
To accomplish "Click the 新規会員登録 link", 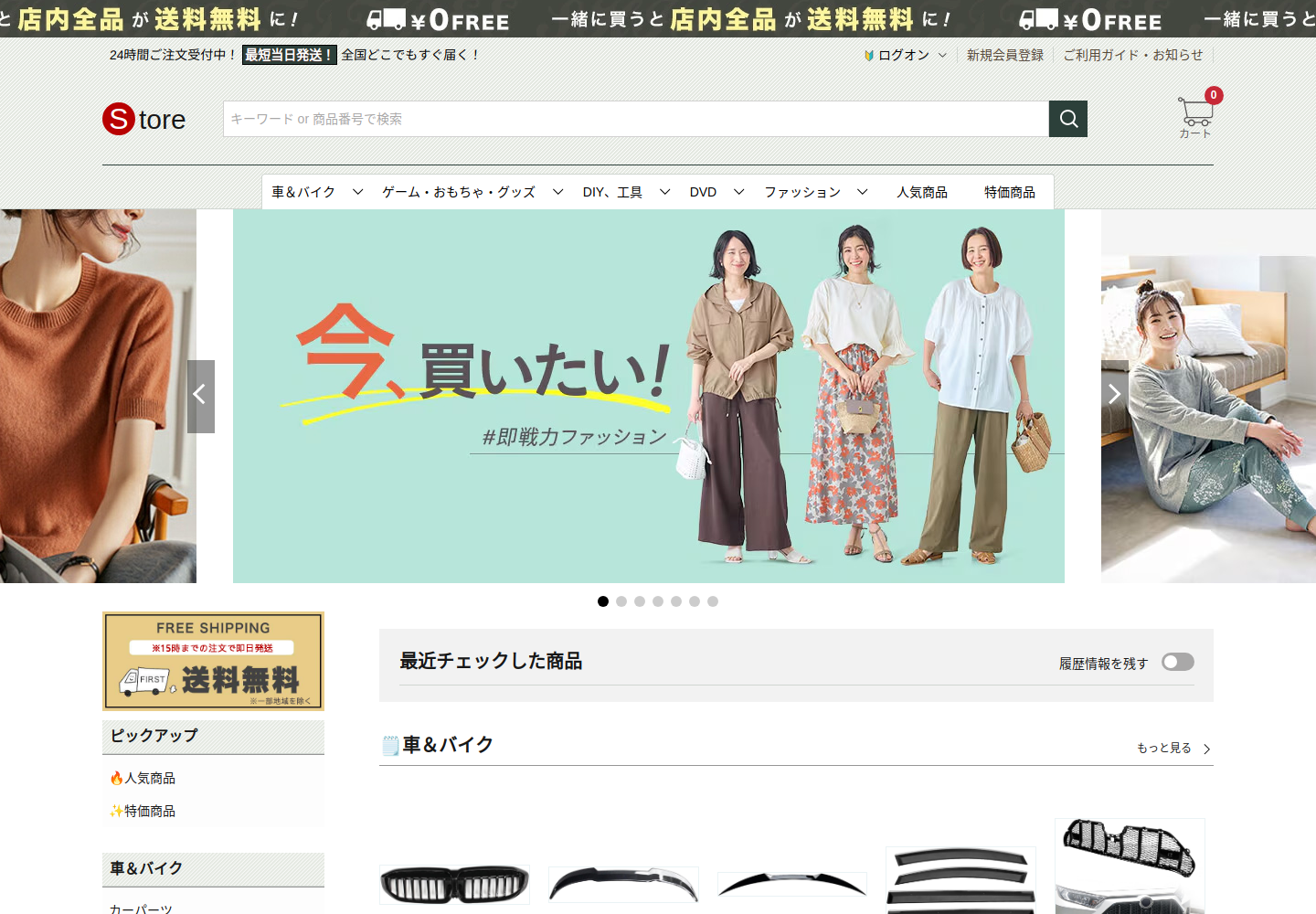I will pos(1005,55).
